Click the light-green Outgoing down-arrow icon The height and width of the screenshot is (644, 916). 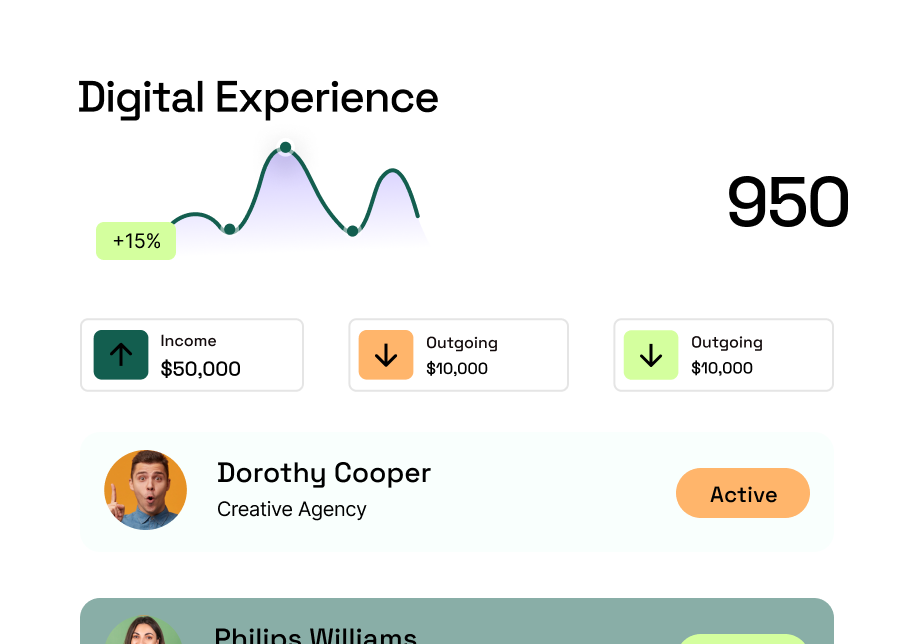pyautogui.click(x=651, y=355)
